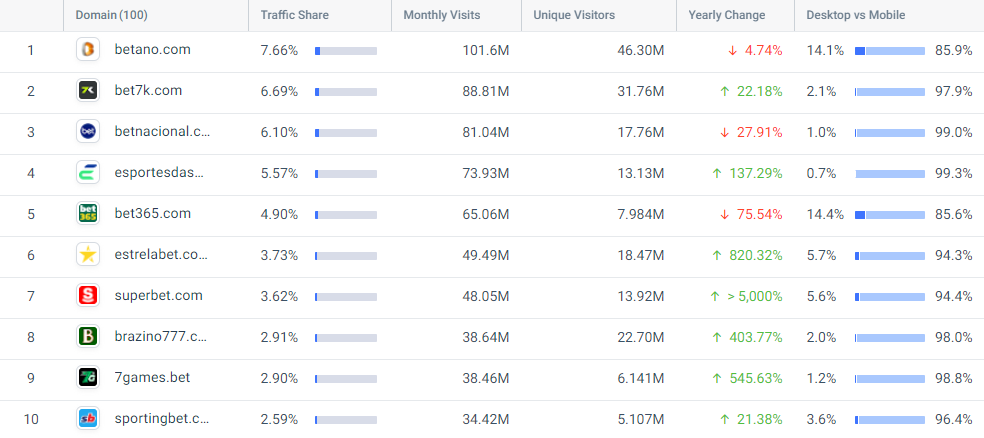The image size is (984, 438).
Task: Click the bet7k.com site favicon
Action: click(88, 91)
